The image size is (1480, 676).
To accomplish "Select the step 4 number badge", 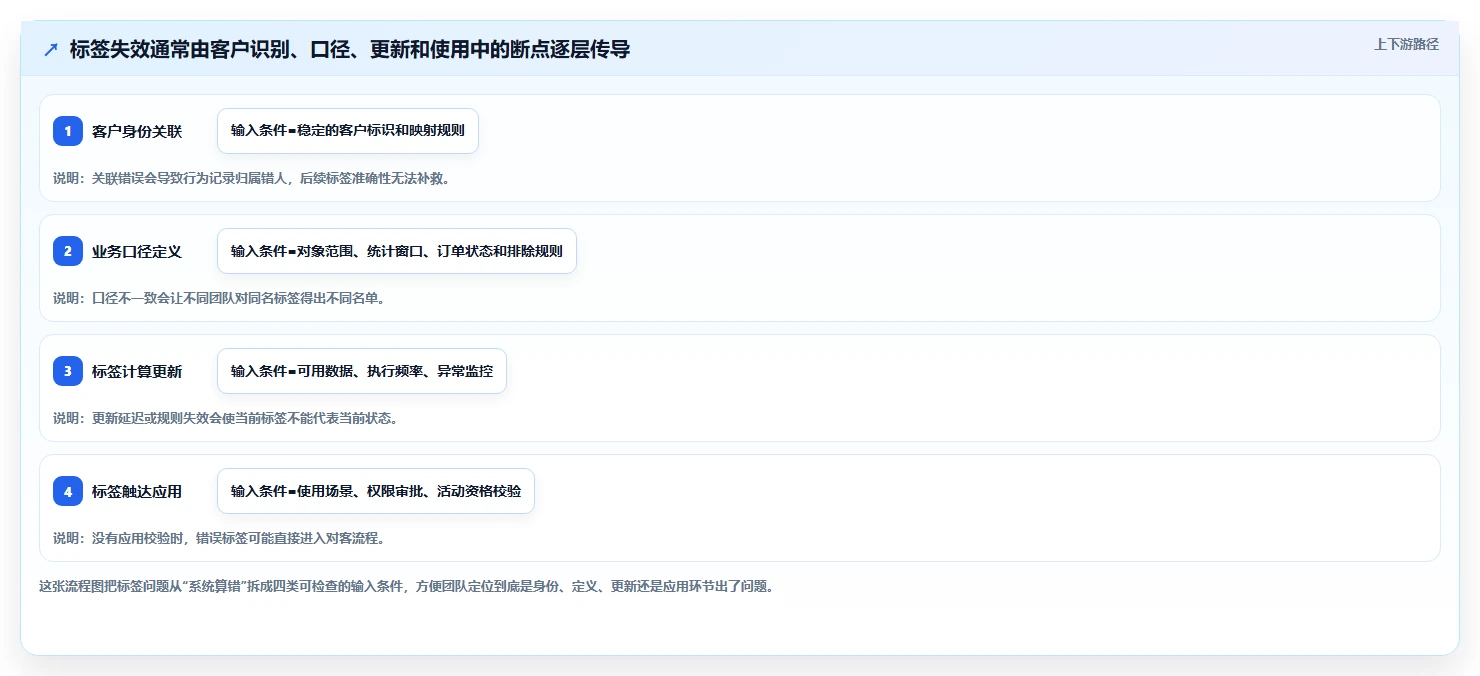I will coord(68,491).
